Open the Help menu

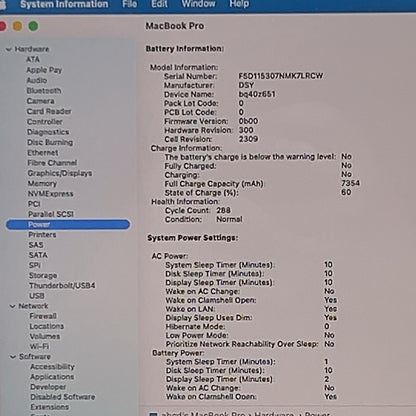(x=239, y=4)
